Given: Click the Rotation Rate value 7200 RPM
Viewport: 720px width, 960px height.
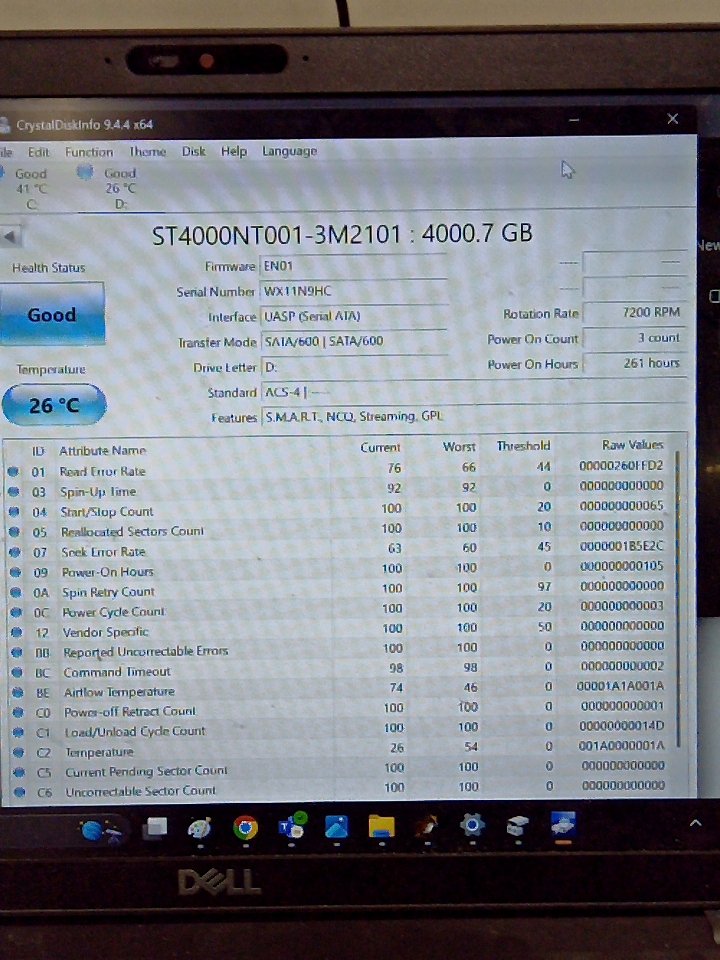Looking at the screenshot, I should point(634,312).
